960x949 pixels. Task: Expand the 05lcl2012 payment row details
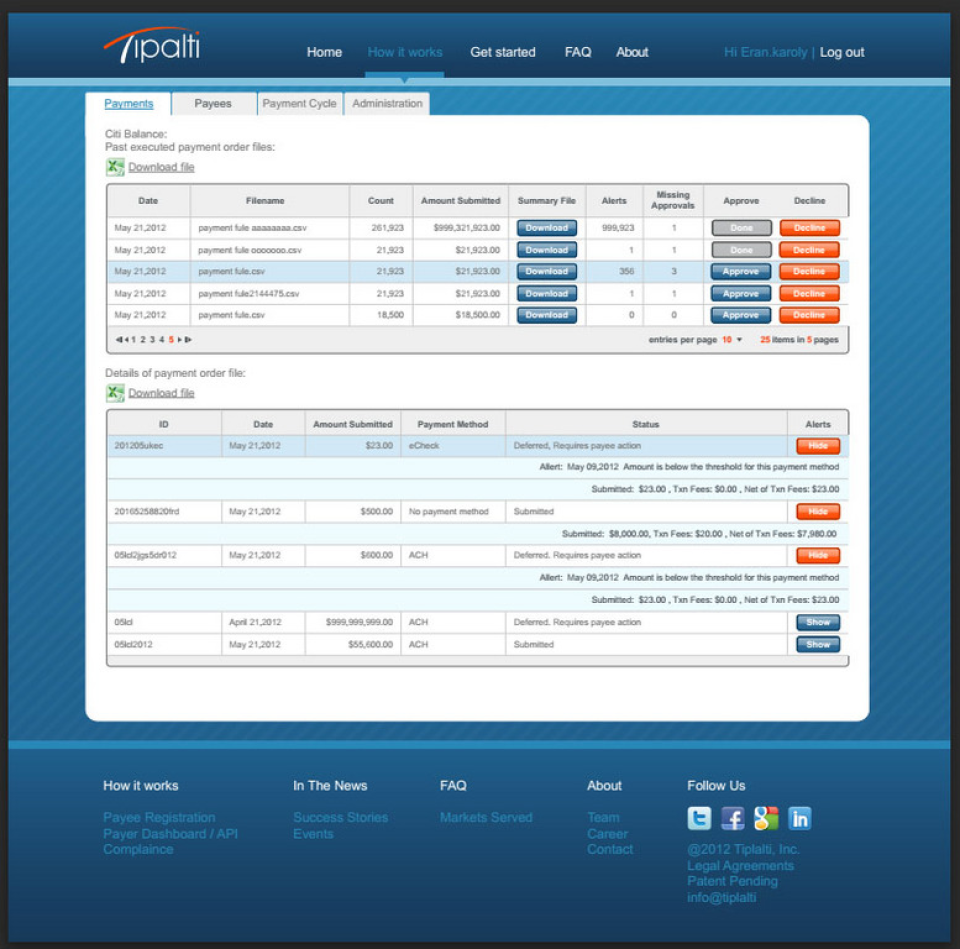pos(817,644)
